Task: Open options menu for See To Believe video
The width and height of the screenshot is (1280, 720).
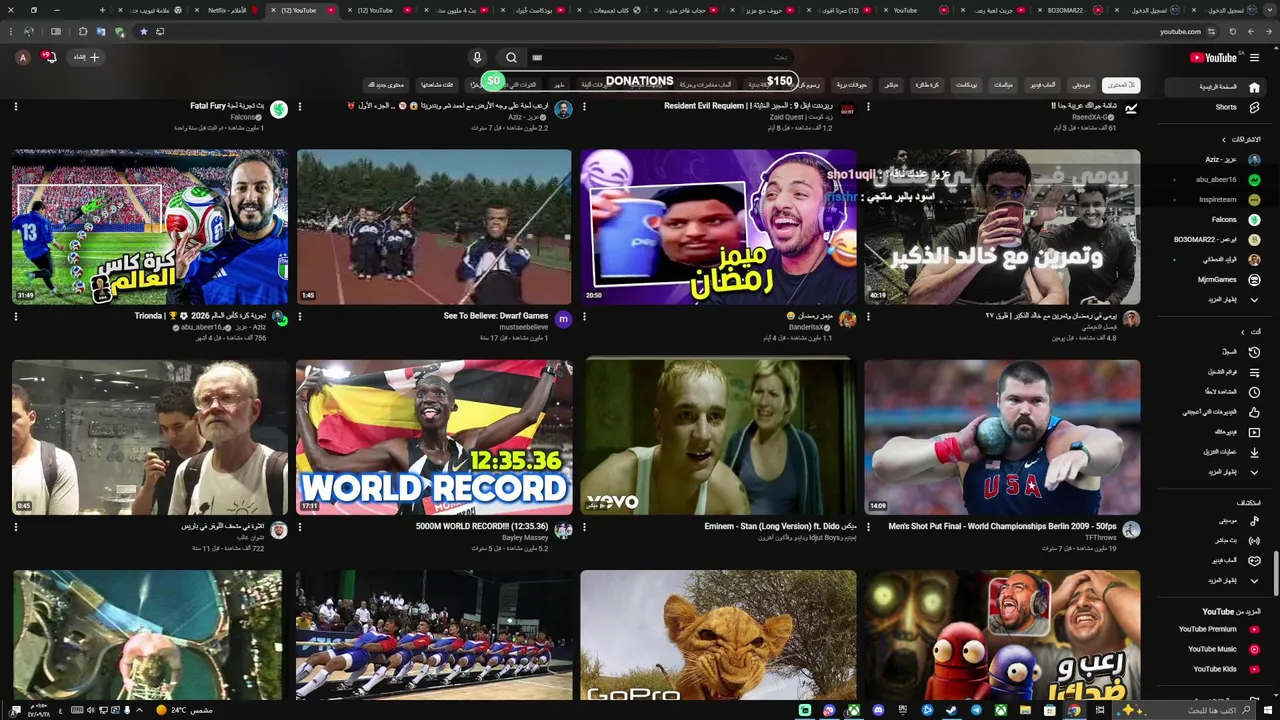Action: pos(300,316)
